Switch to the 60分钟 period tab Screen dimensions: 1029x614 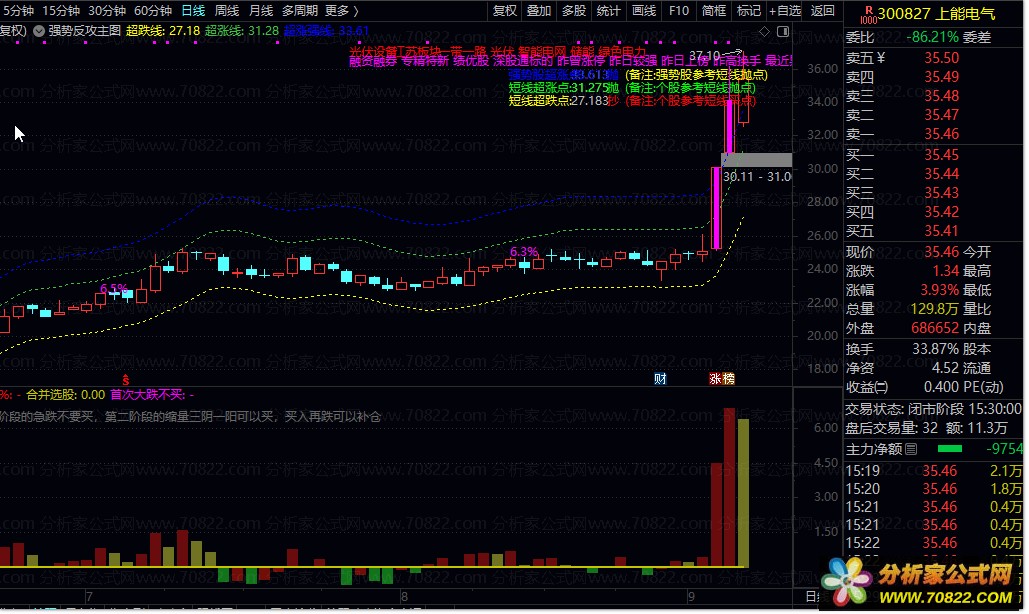coord(153,10)
